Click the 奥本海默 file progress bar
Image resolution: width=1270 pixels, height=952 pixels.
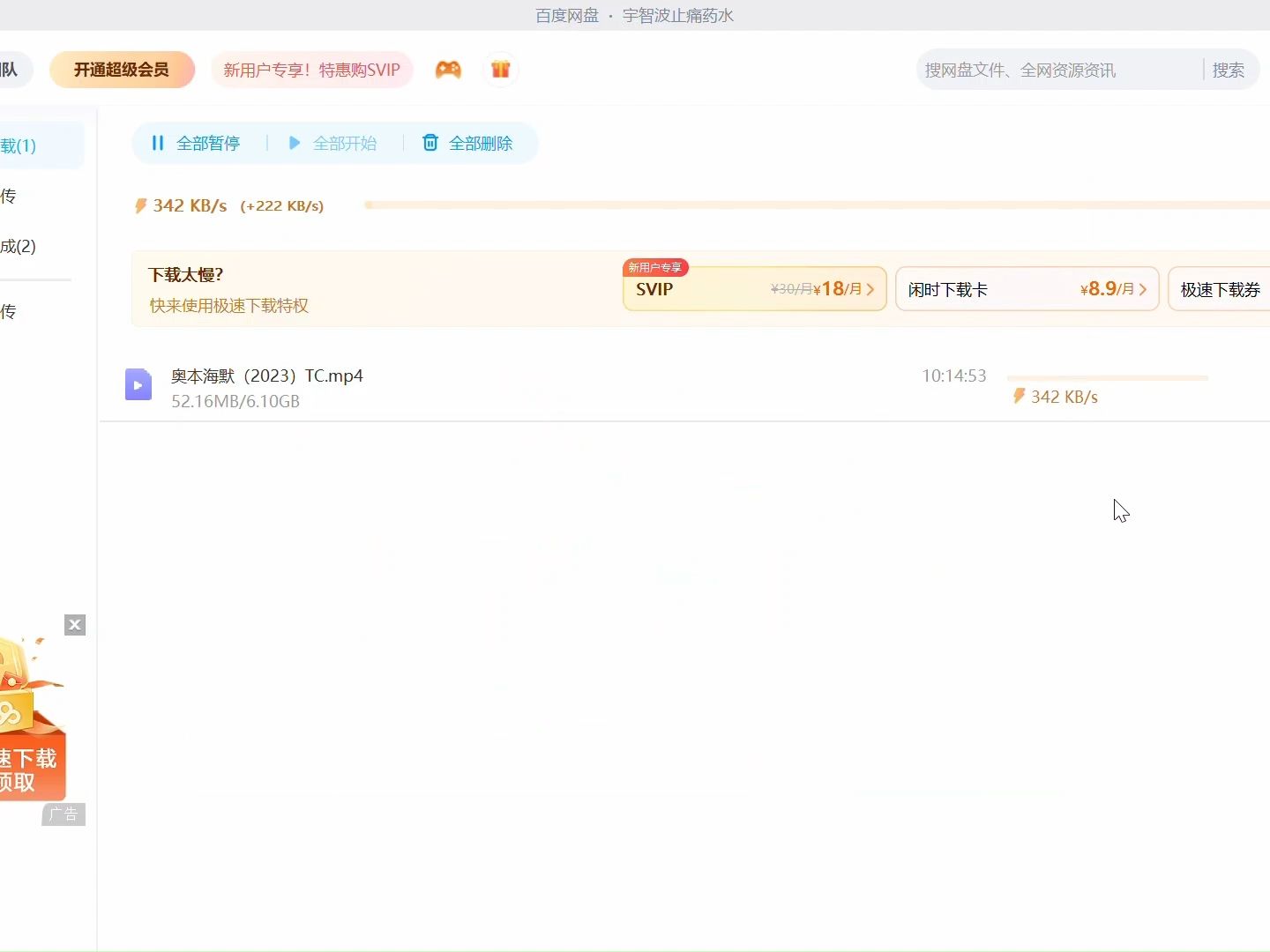[1107, 377]
